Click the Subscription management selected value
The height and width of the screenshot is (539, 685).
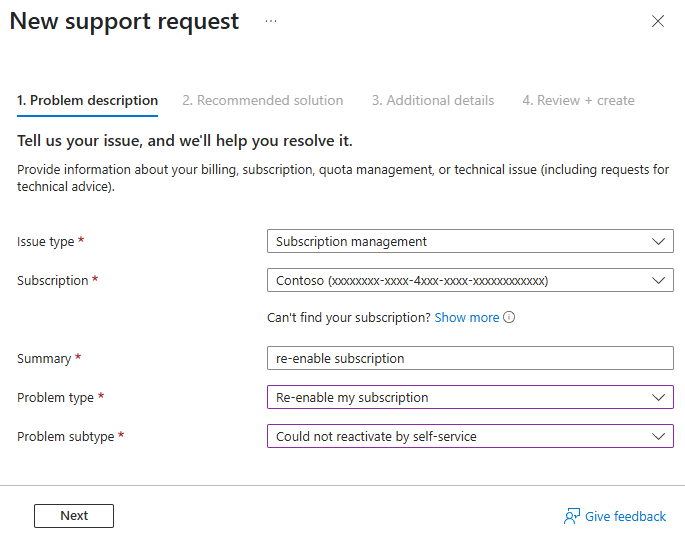[352, 241]
